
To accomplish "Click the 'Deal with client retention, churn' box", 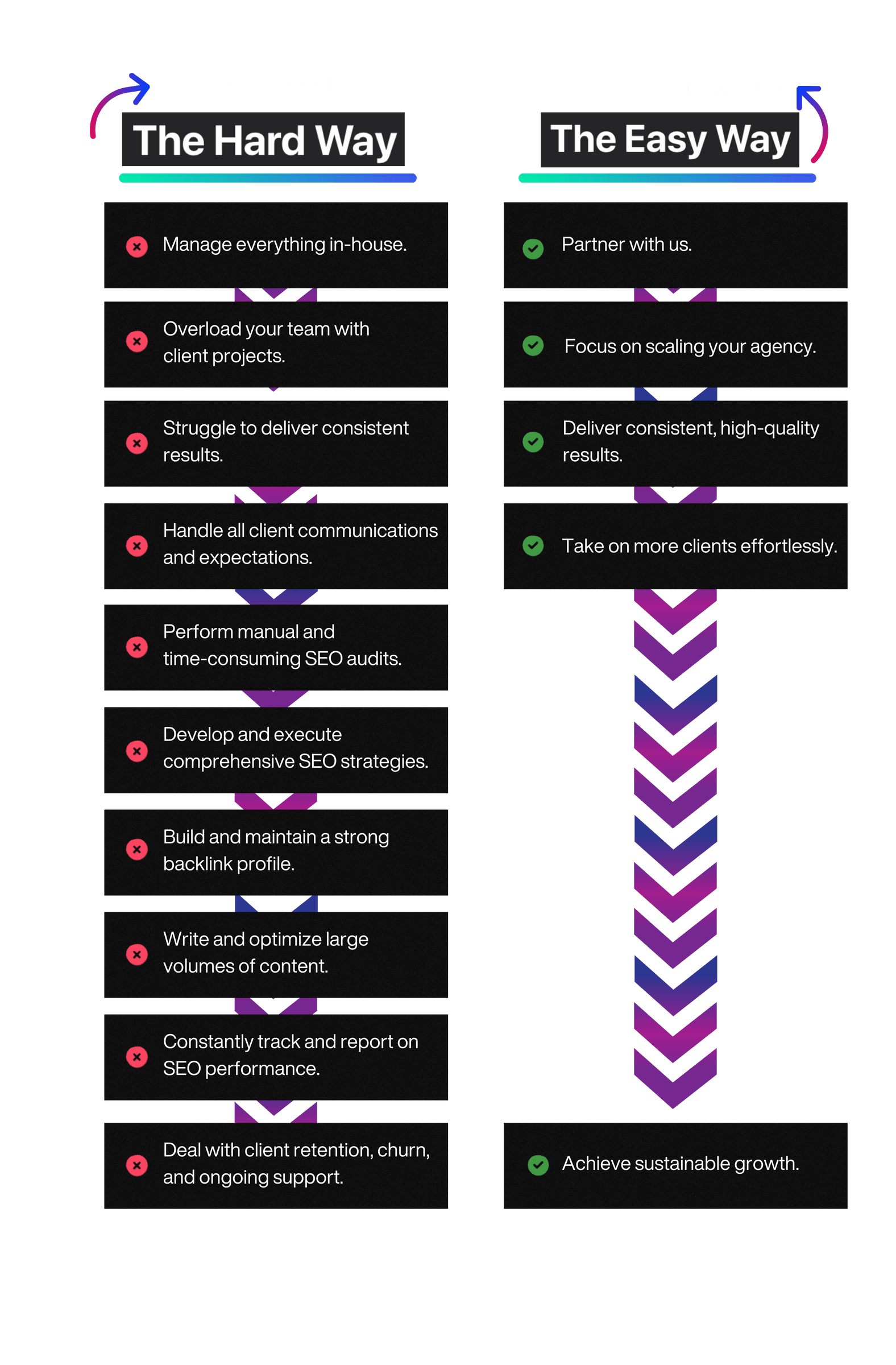I will click(x=276, y=1165).
